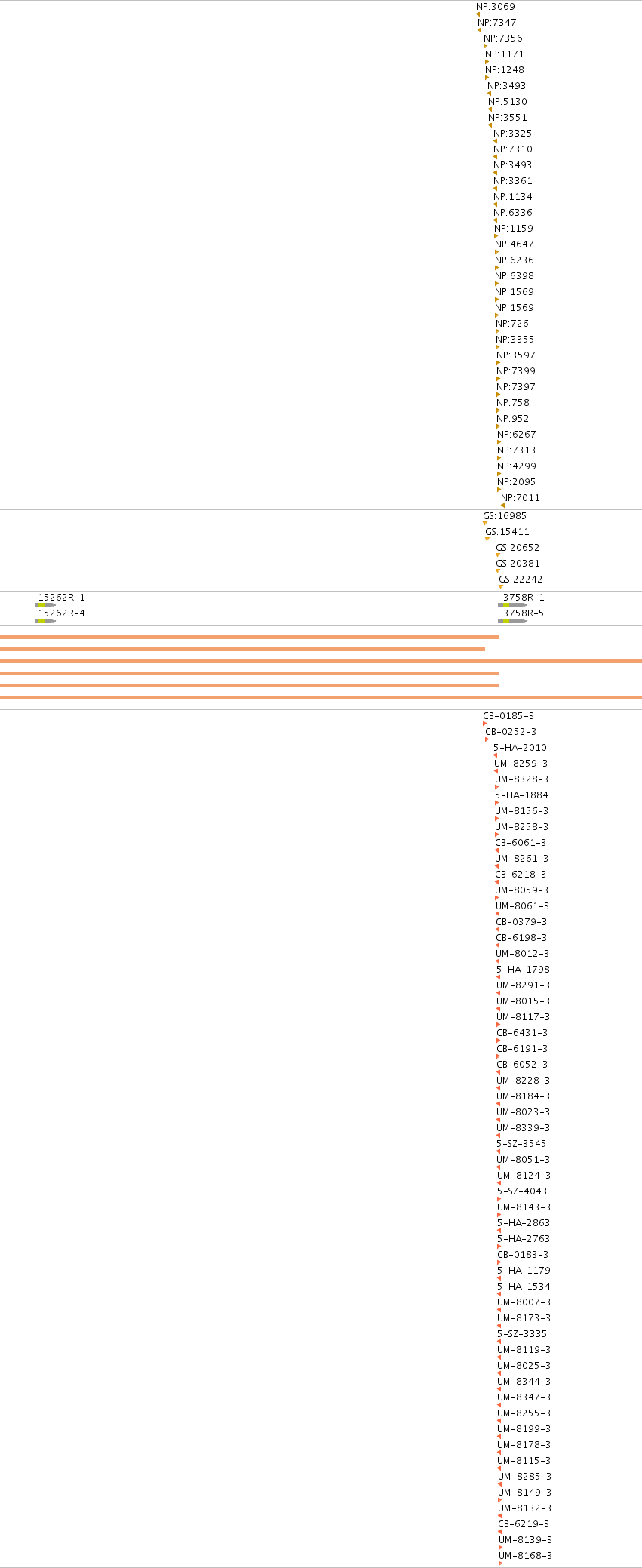Click the 5-SZ-4043 feature label
The width and height of the screenshot is (642, 1568).
[522, 1191]
